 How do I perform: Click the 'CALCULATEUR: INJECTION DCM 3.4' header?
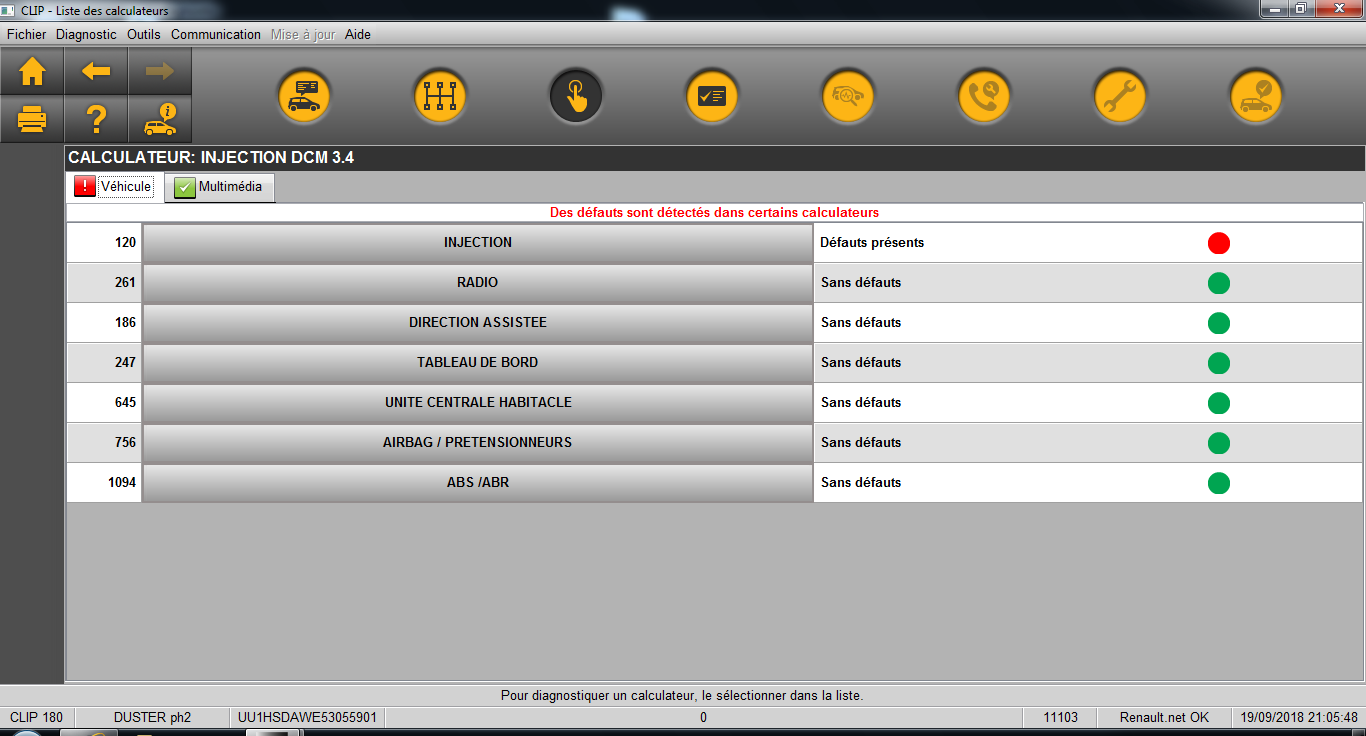click(211, 158)
